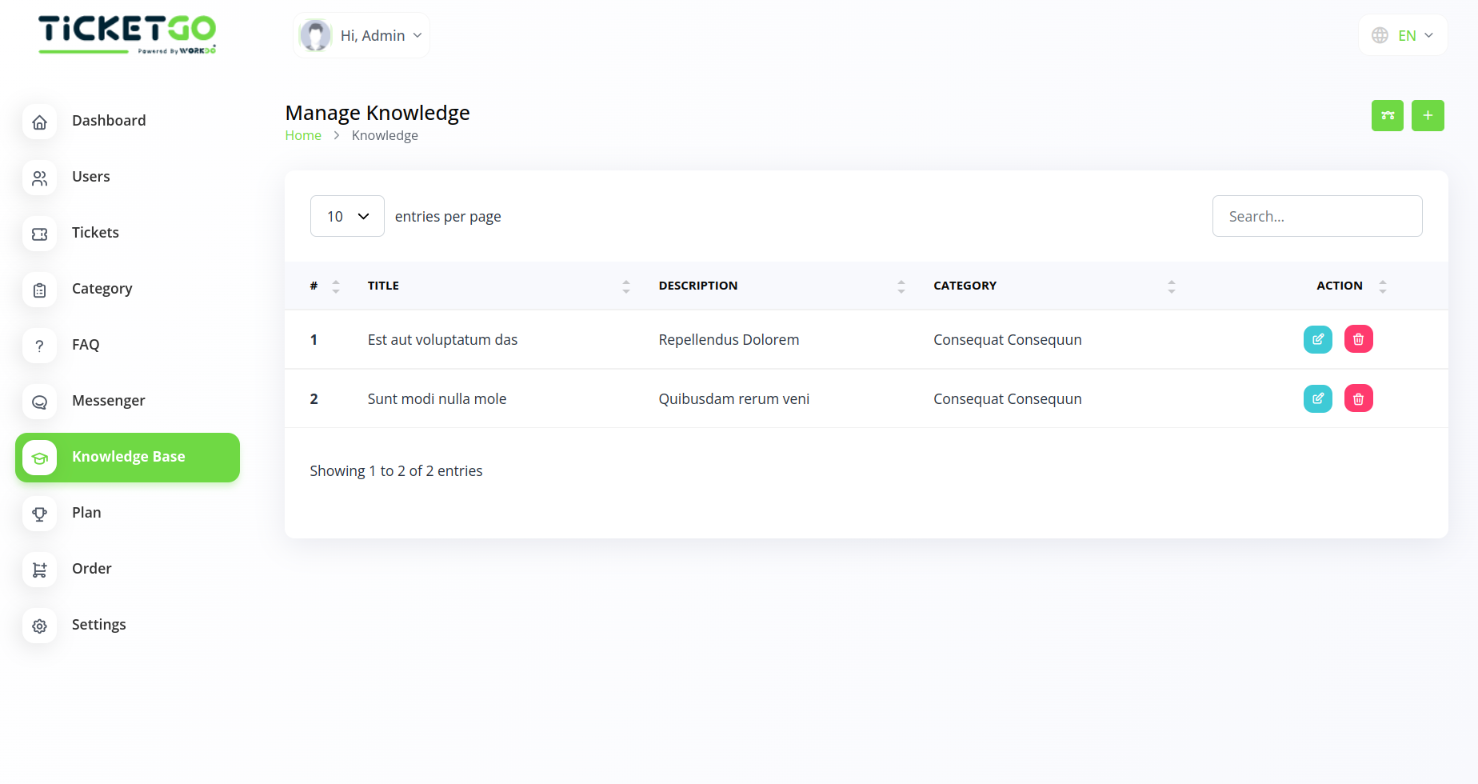Delete the Est aut voluptatum das entry
The image size is (1478, 784).
(1358, 340)
